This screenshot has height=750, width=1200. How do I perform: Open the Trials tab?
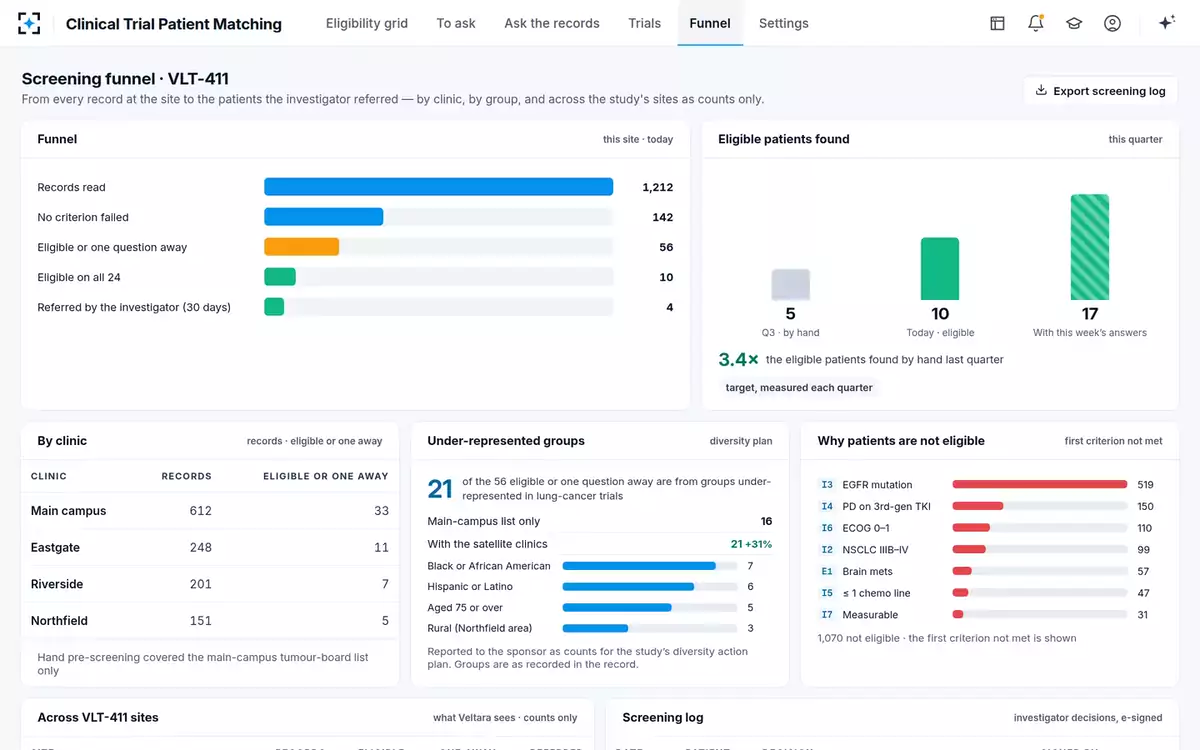coord(645,23)
